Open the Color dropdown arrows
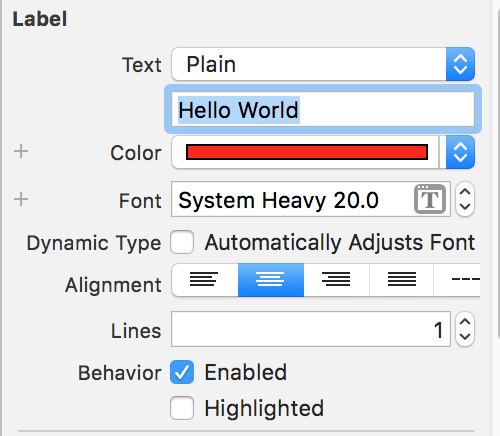This screenshot has height=436, width=500. pyautogui.click(x=460, y=152)
